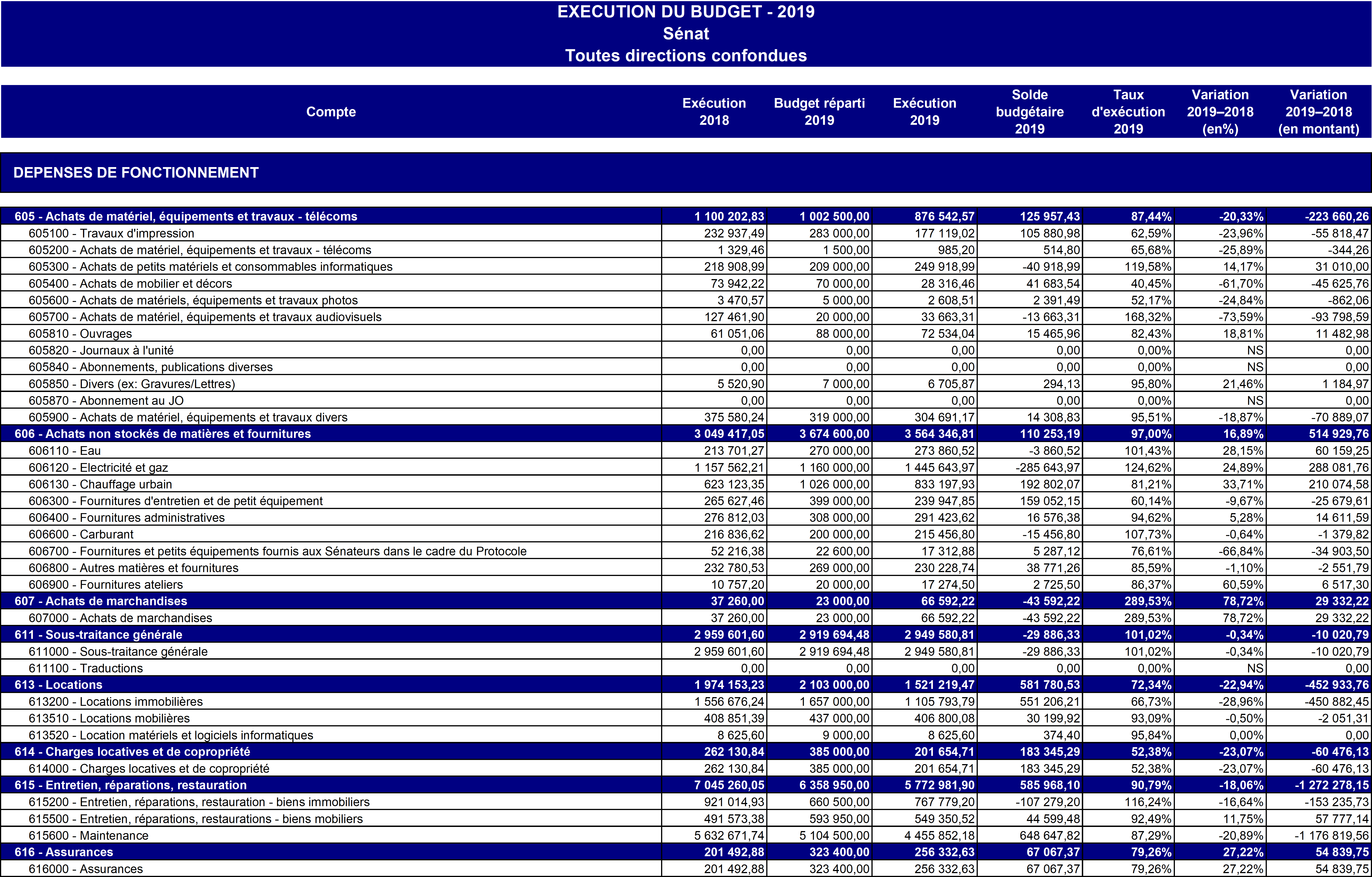
Task: Click the DEPENSES DE FONCTIONNEMENT section banner
Action: [136, 173]
